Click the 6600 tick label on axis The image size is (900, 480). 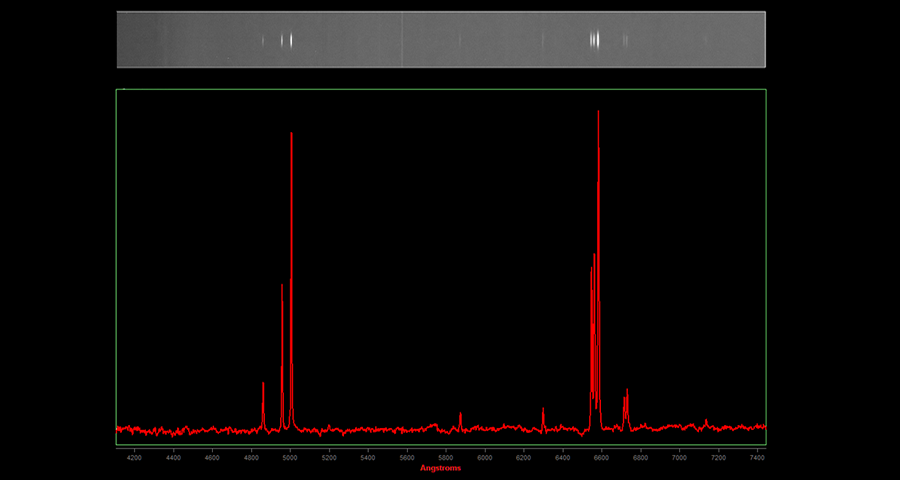601,456
